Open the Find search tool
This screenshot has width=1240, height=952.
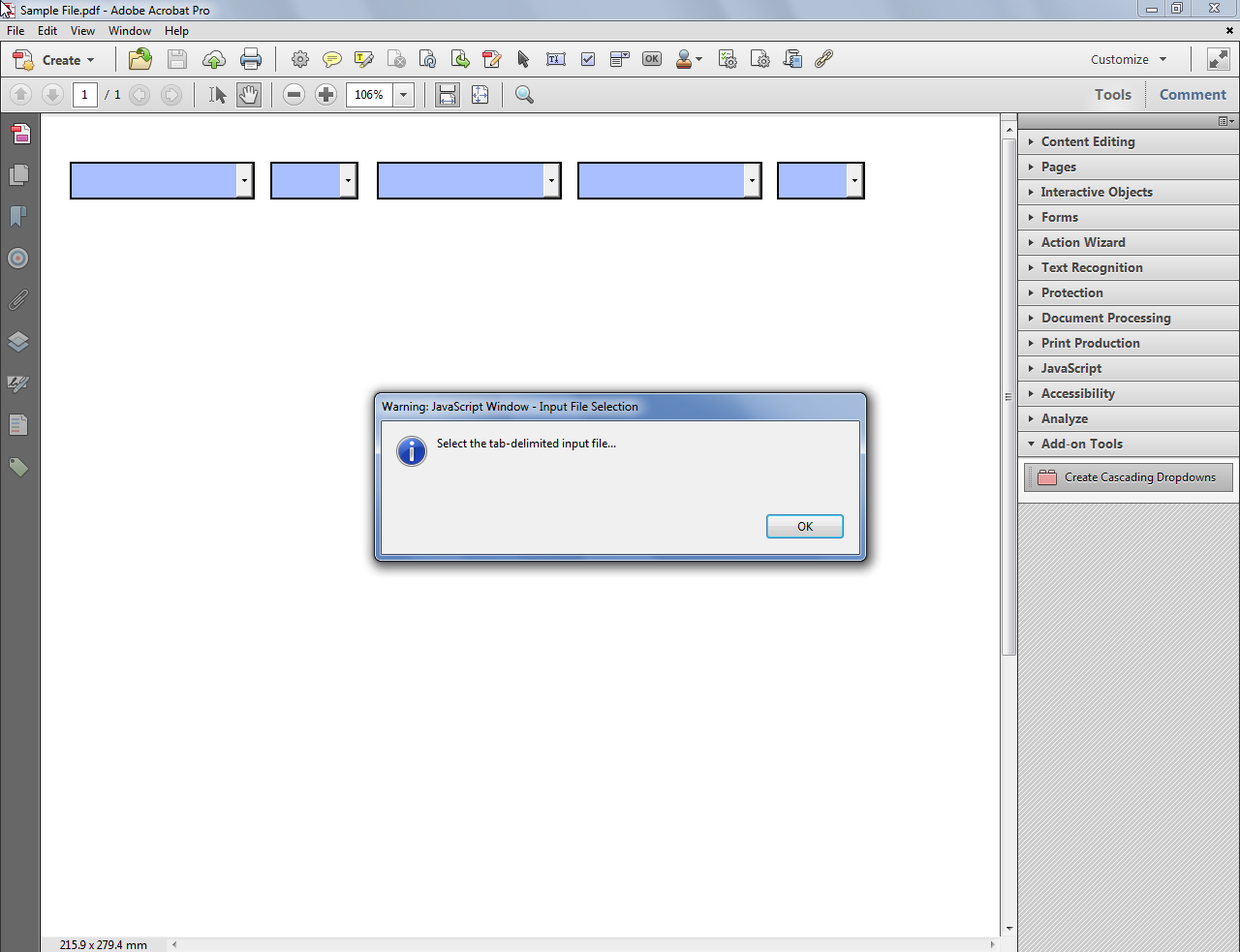click(524, 94)
